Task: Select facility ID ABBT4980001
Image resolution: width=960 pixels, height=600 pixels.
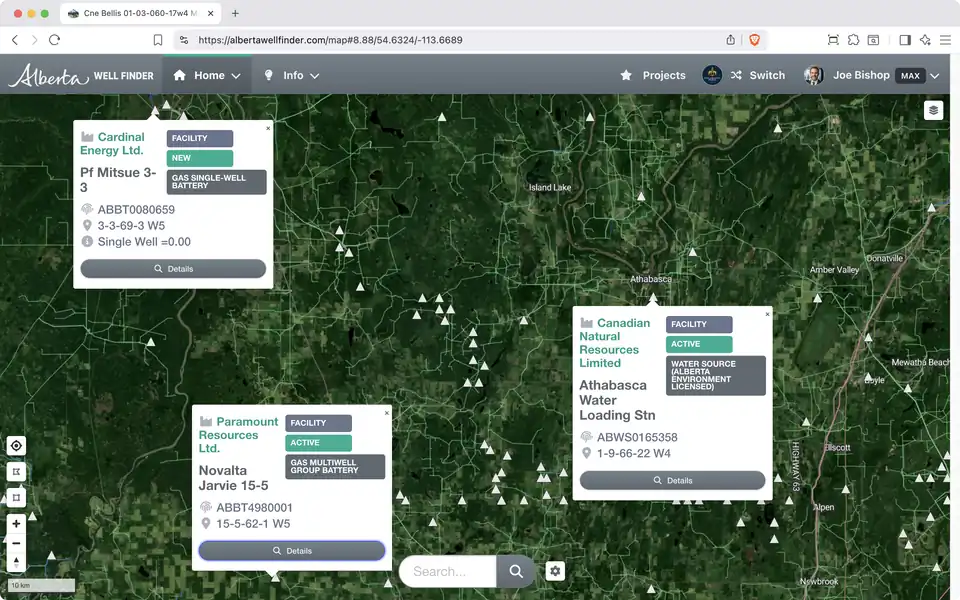Action: 254,508
